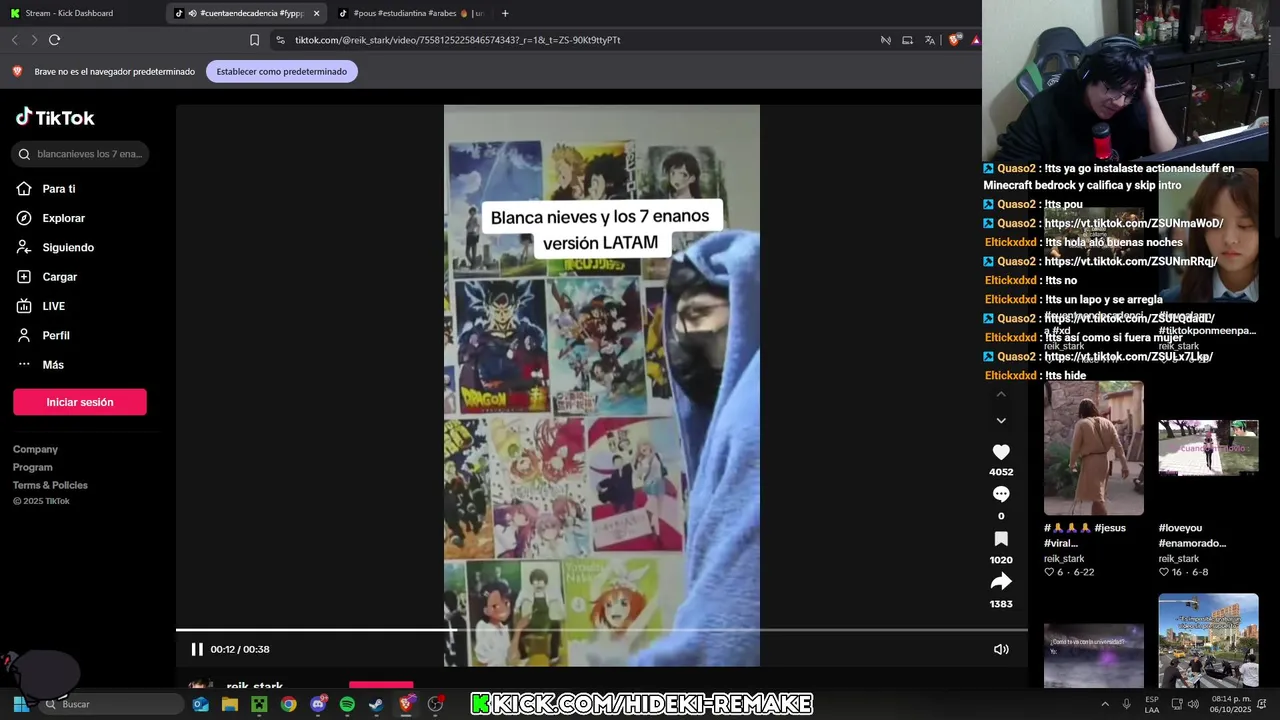Open Discord from the taskbar
1280x720 pixels.
point(318,704)
